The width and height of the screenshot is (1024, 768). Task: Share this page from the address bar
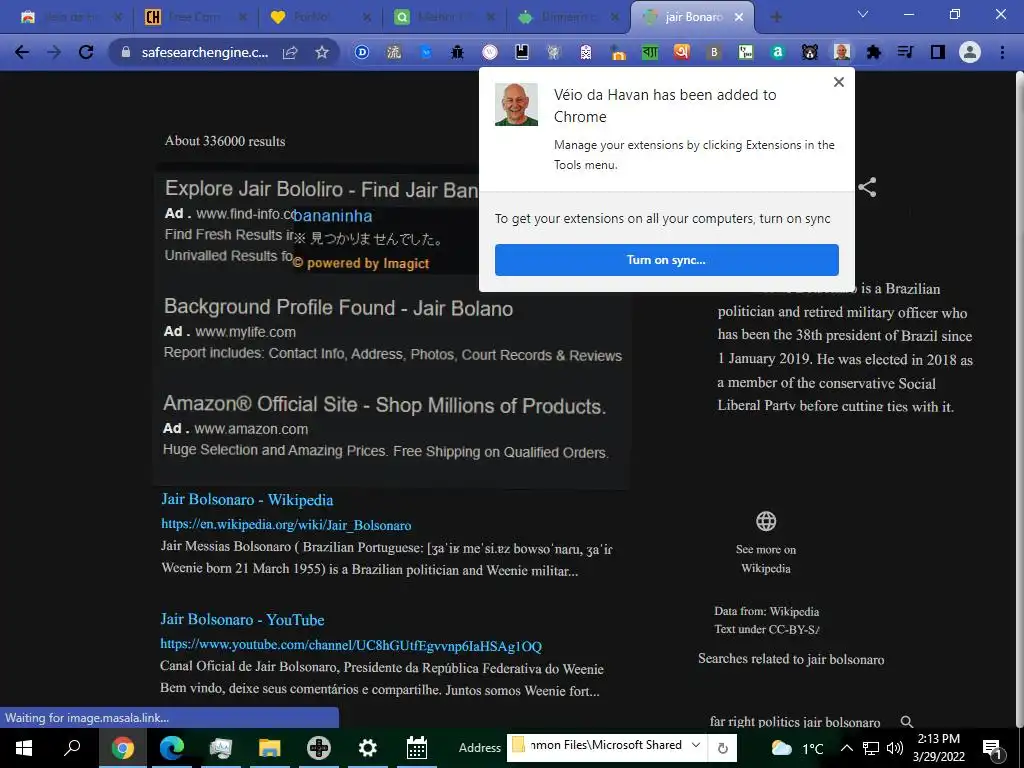click(x=290, y=52)
